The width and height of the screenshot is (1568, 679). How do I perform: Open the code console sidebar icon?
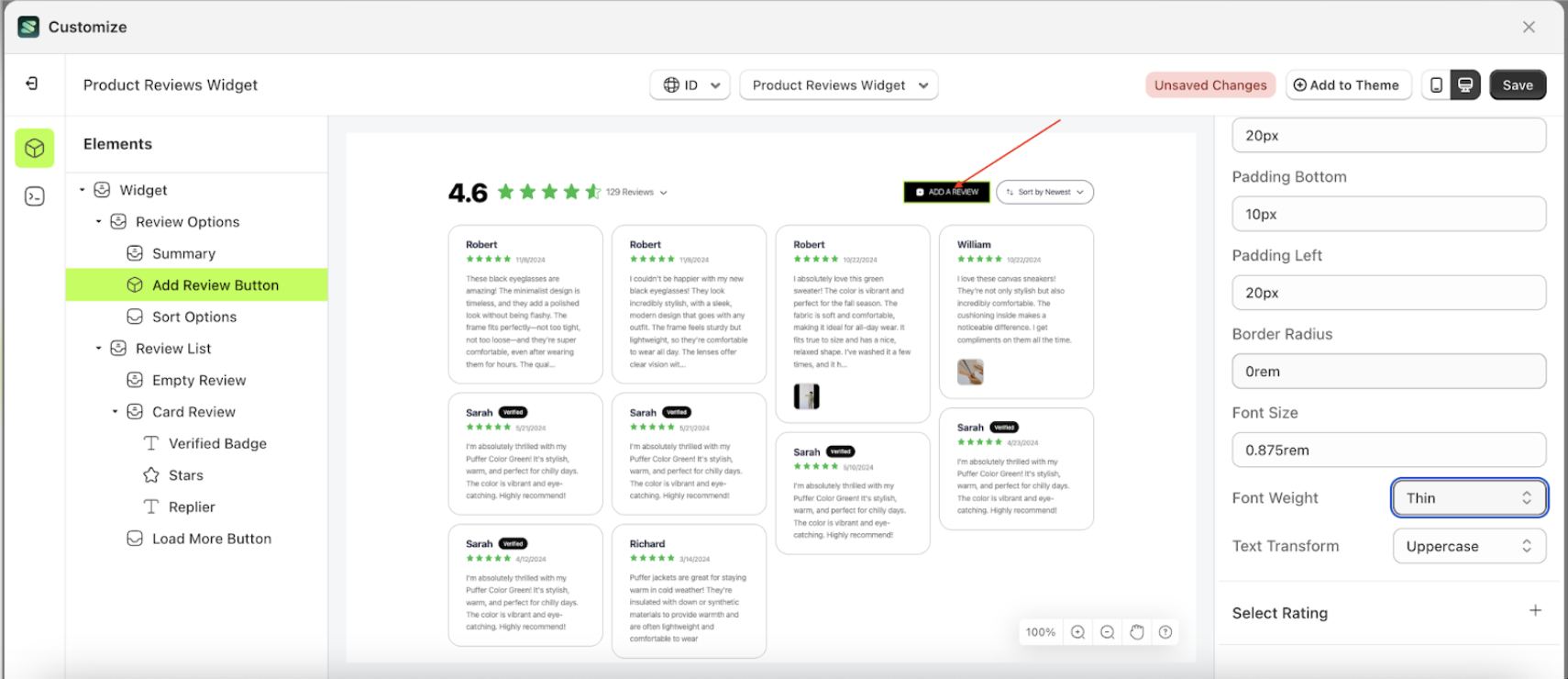35,196
